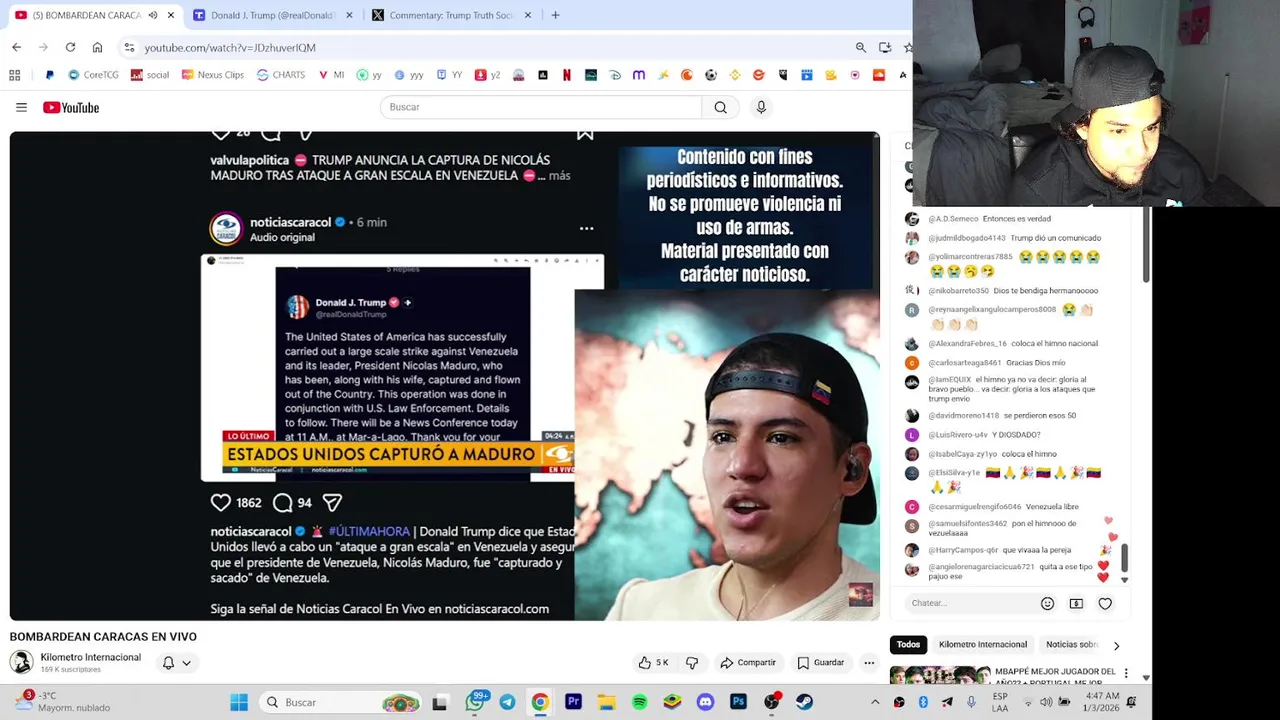The height and width of the screenshot is (720, 1280).
Task: Start voice search with microphone icon
Action: click(x=761, y=107)
